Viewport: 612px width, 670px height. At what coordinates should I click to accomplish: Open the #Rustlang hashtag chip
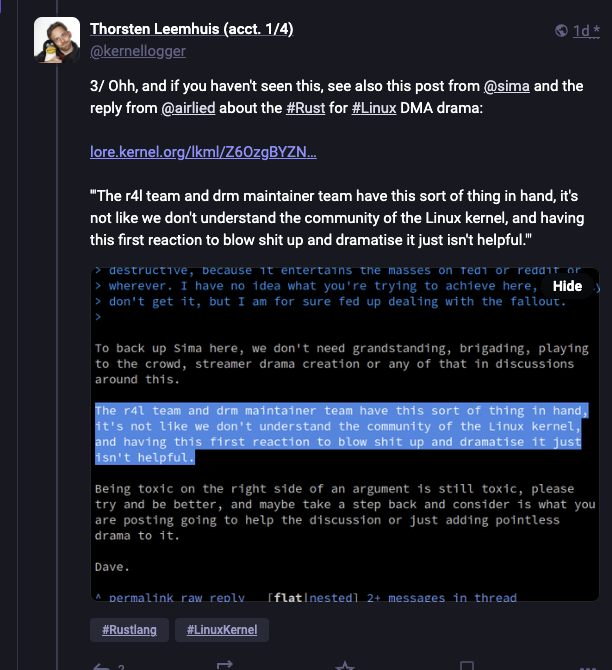click(129, 630)
